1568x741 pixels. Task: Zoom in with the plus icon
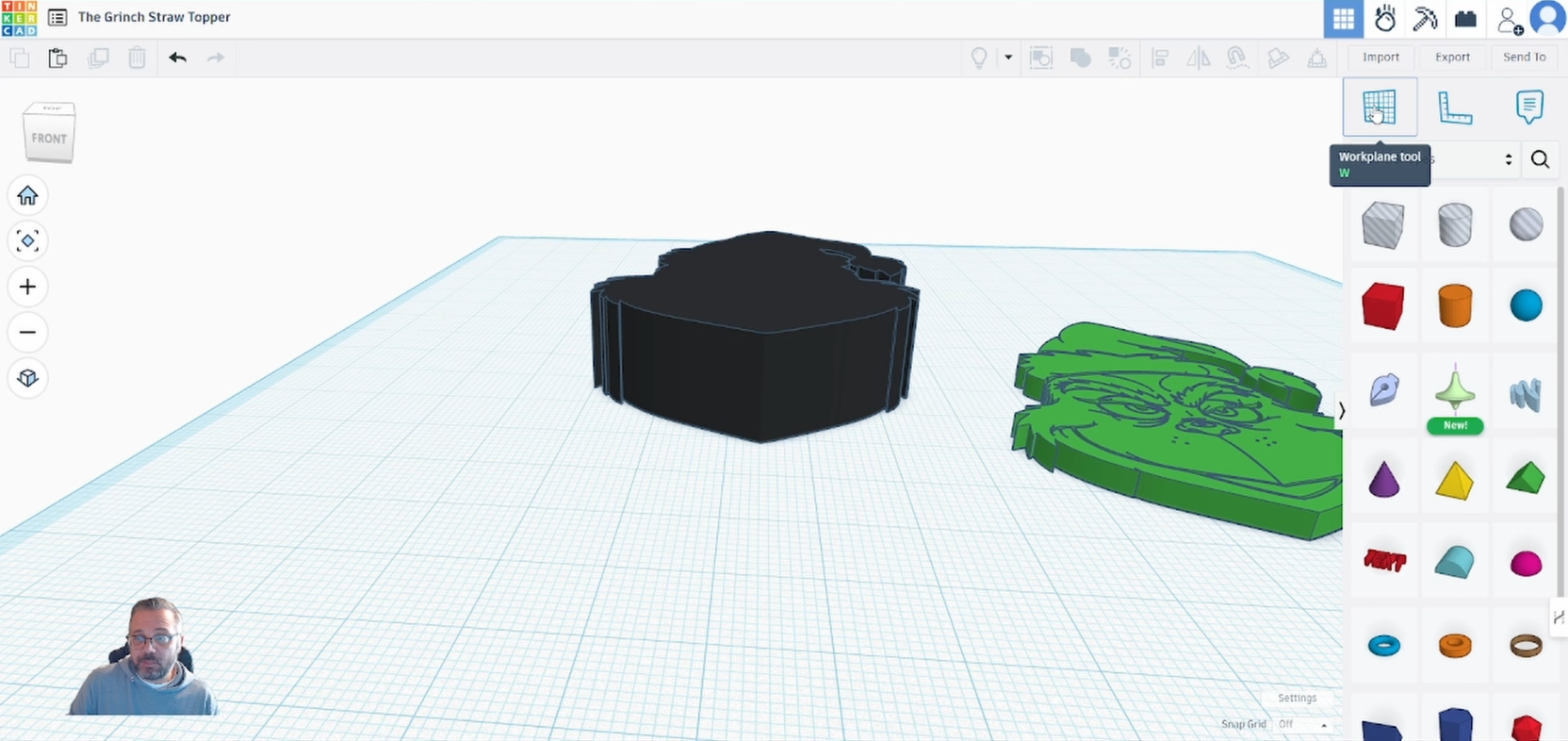click(x=27, y=287)
